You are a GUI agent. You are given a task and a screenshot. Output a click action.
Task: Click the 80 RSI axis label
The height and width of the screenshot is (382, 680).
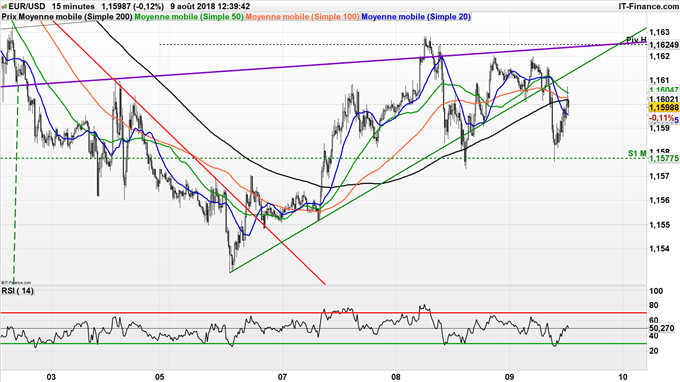click(654, 305)
